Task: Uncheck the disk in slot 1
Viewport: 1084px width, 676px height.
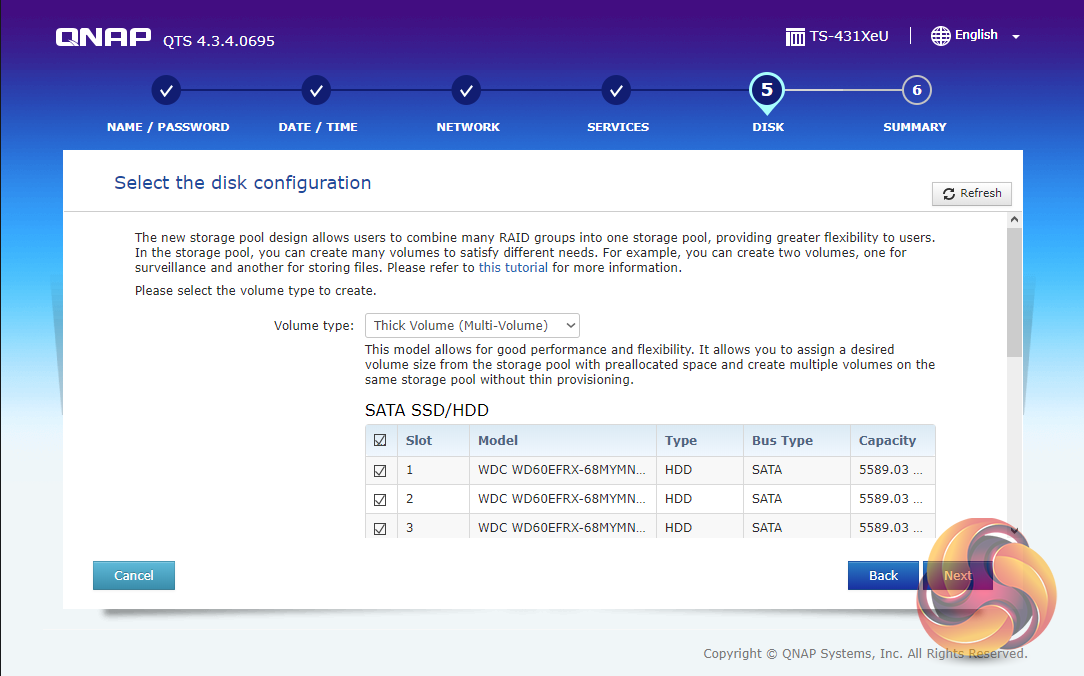Action: click(380, 470)
